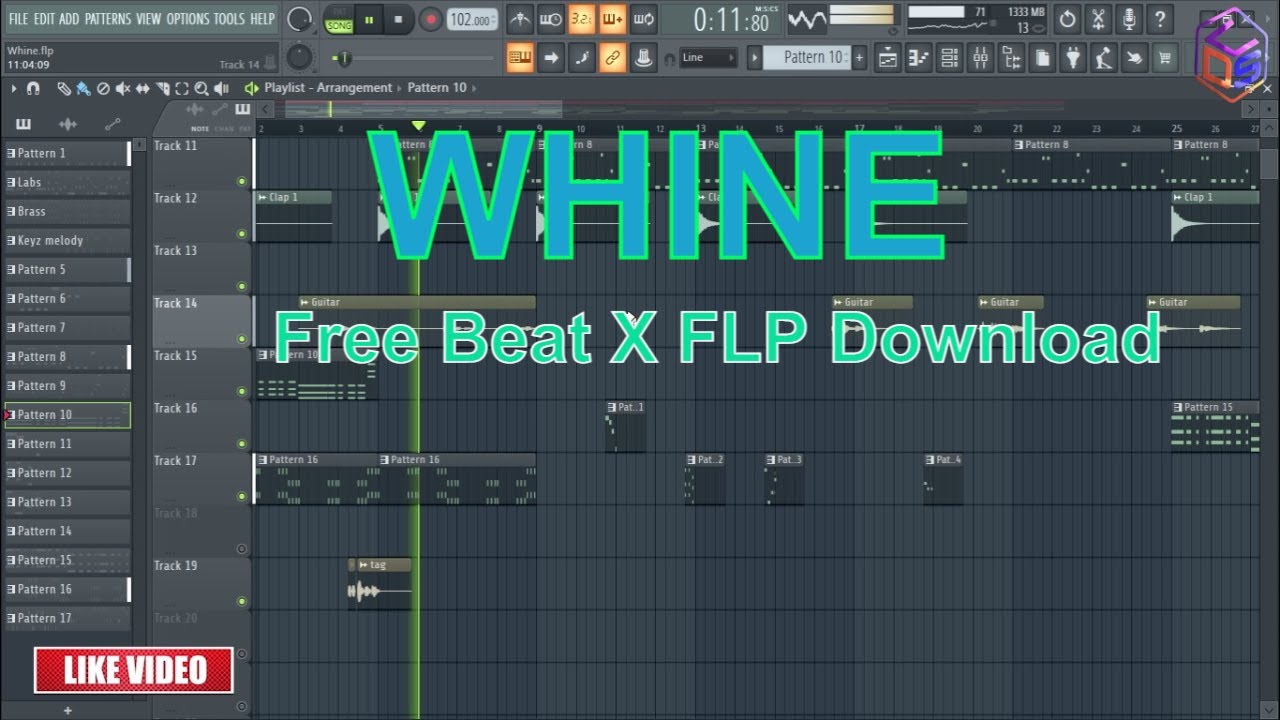Screen dimensions: 1280x720
Task: Click the one-click audio recording microphone icon
Action: [1129, 19]
